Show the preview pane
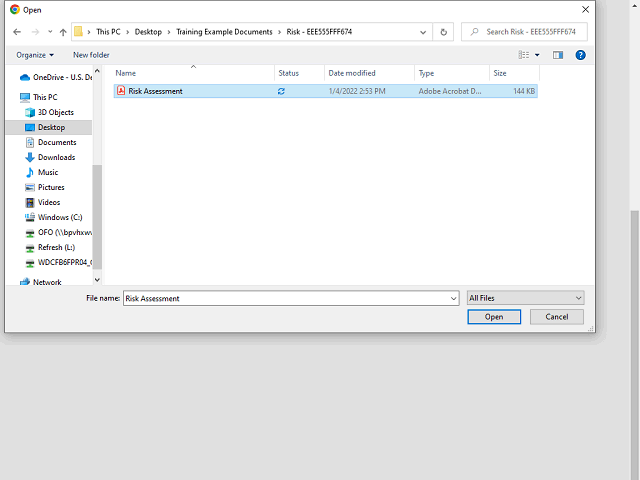 coord(558,55)
